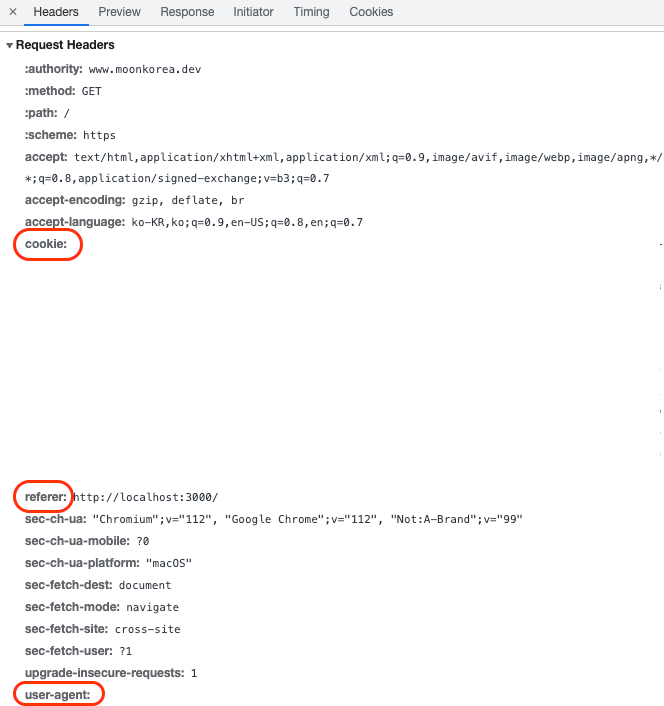664x706 pixels.
Task: Click the referer value http://localhost:3000/
Action: click(146, 497)
